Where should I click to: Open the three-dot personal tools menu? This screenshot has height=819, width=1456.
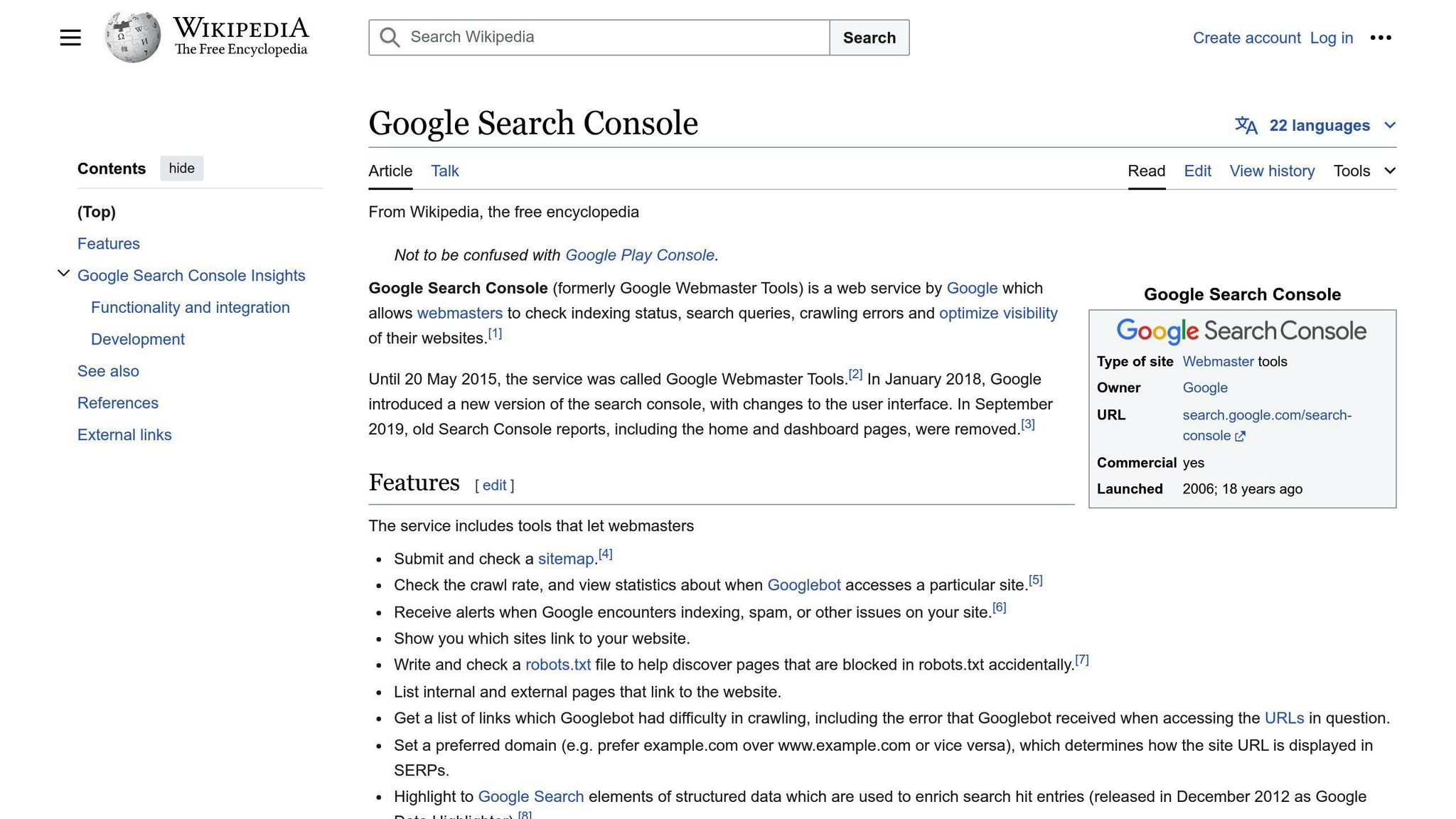[1380, 38]
